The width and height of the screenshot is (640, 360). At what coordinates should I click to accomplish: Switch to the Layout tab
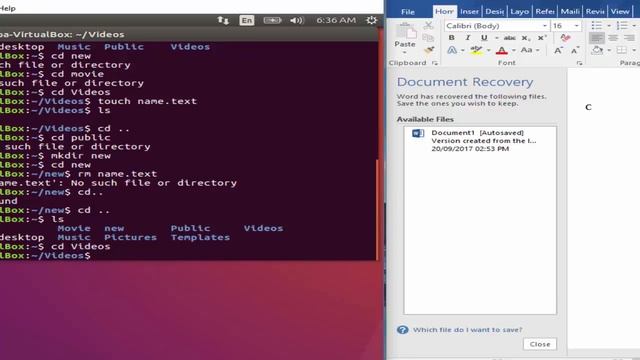point(520,11)
